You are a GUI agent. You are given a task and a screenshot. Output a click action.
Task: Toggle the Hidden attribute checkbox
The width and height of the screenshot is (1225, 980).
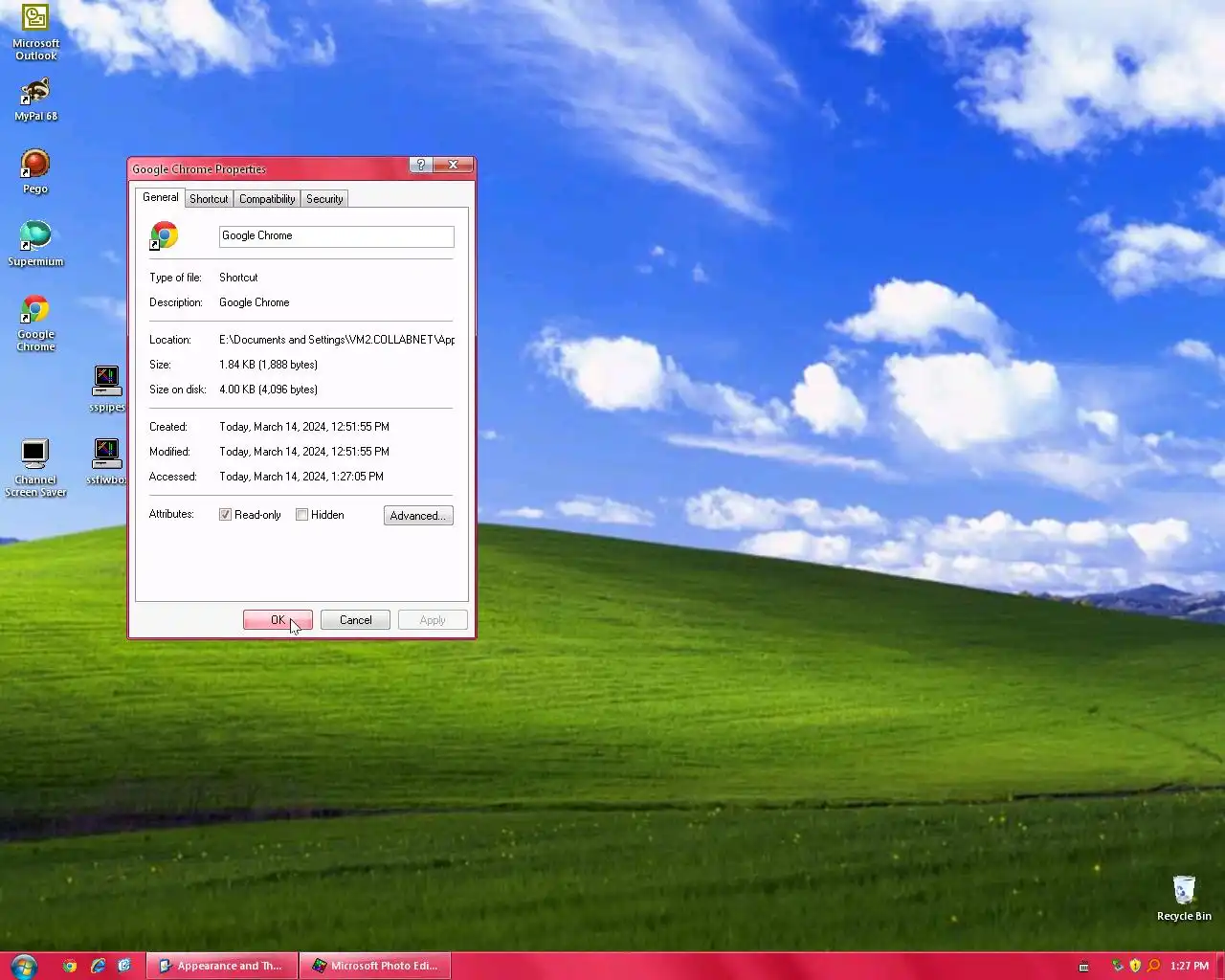pyautogui.click(x=302, y=515)
